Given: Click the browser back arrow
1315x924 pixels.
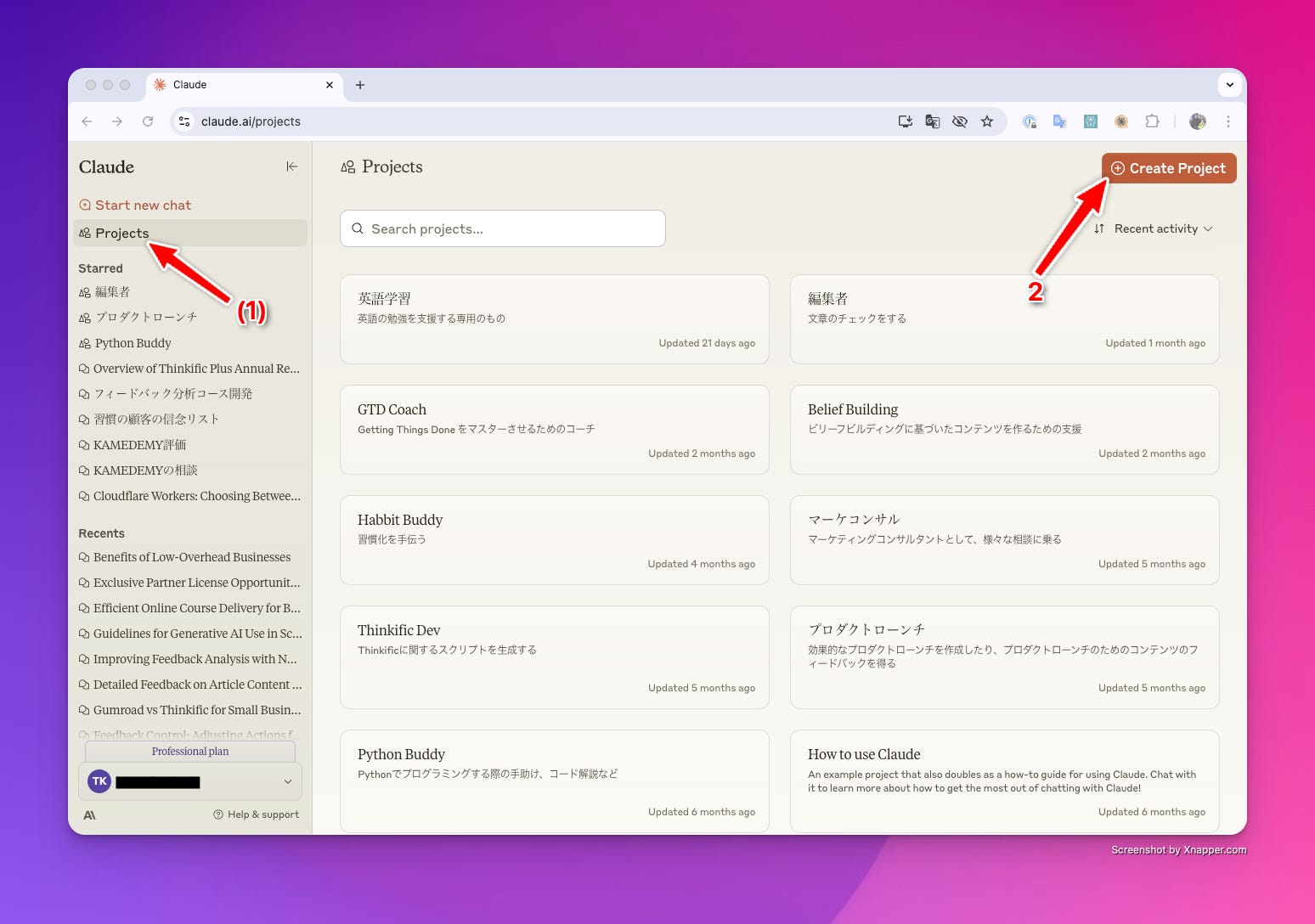Looking at the screenshot, I should (x=87, y=121).
